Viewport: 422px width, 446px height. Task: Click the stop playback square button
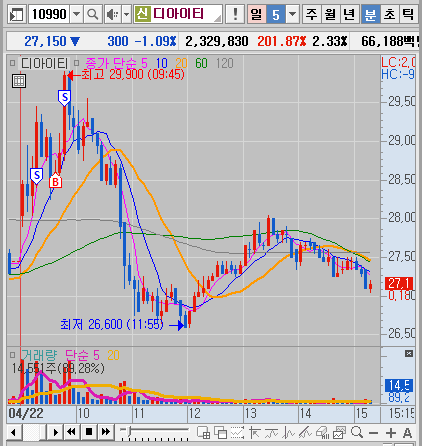[89, 432]
